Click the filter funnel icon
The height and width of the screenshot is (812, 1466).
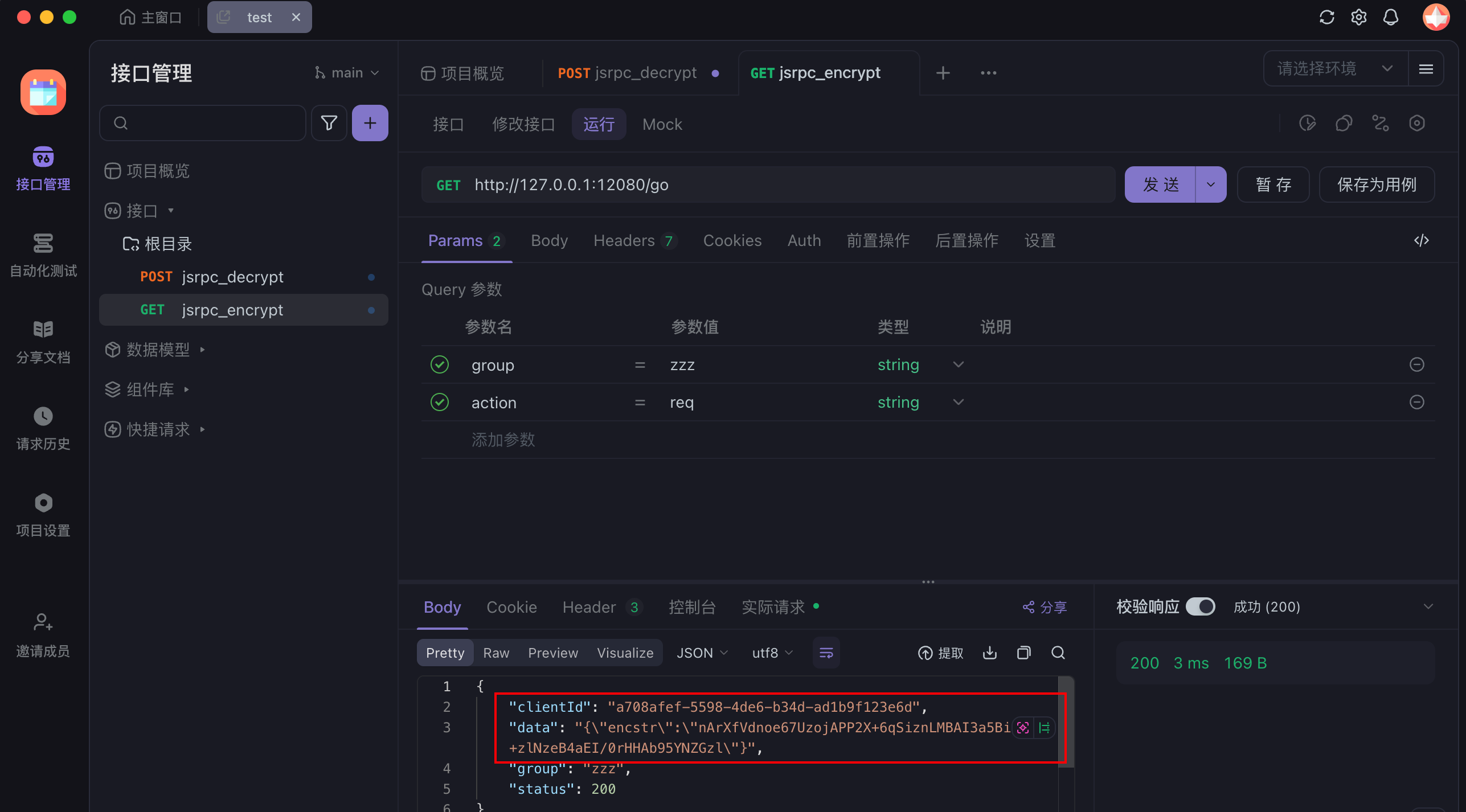click(x=329, y=123)
